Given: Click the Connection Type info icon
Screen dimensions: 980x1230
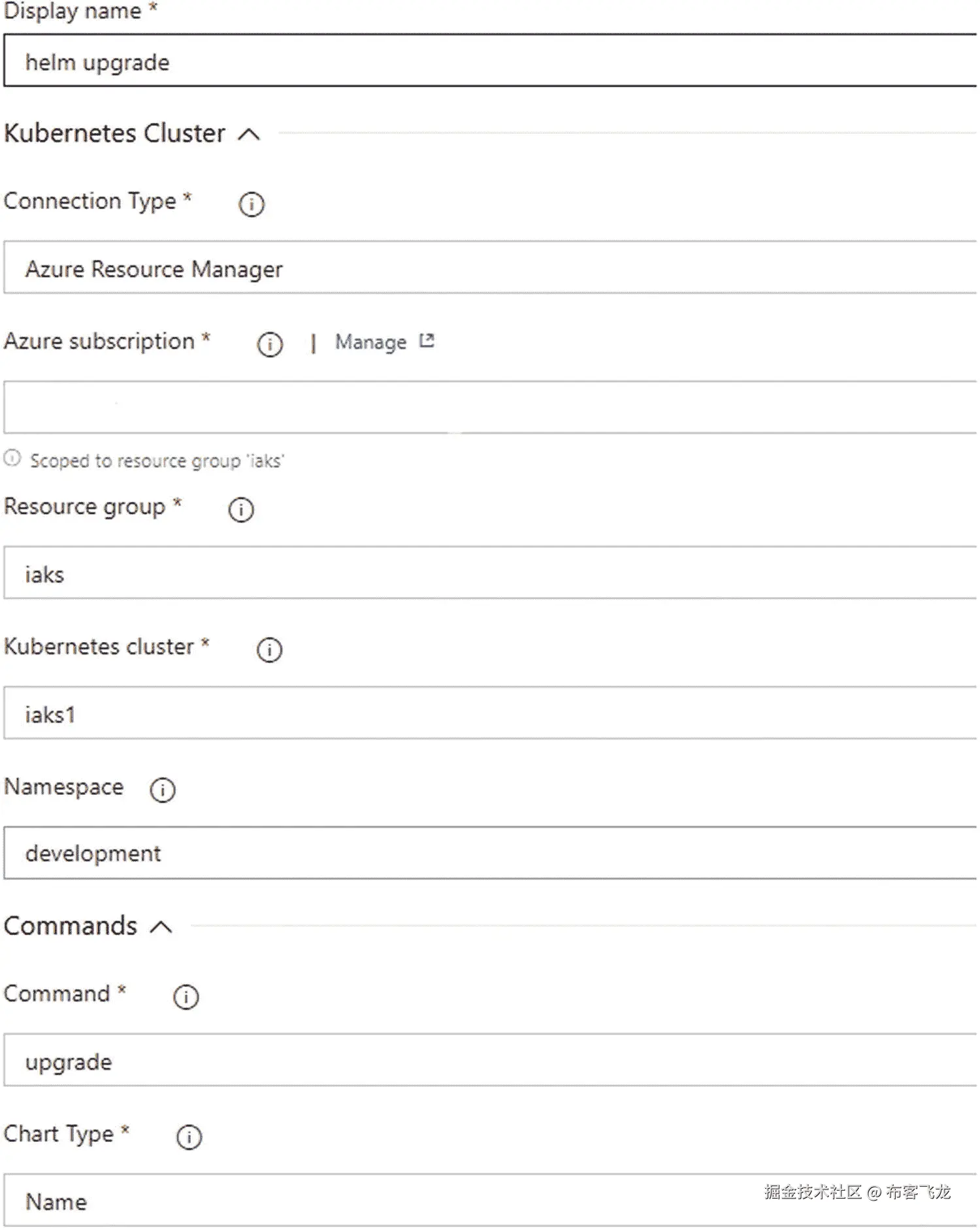Looking at the screenshot, I should (x=252, y=204).
